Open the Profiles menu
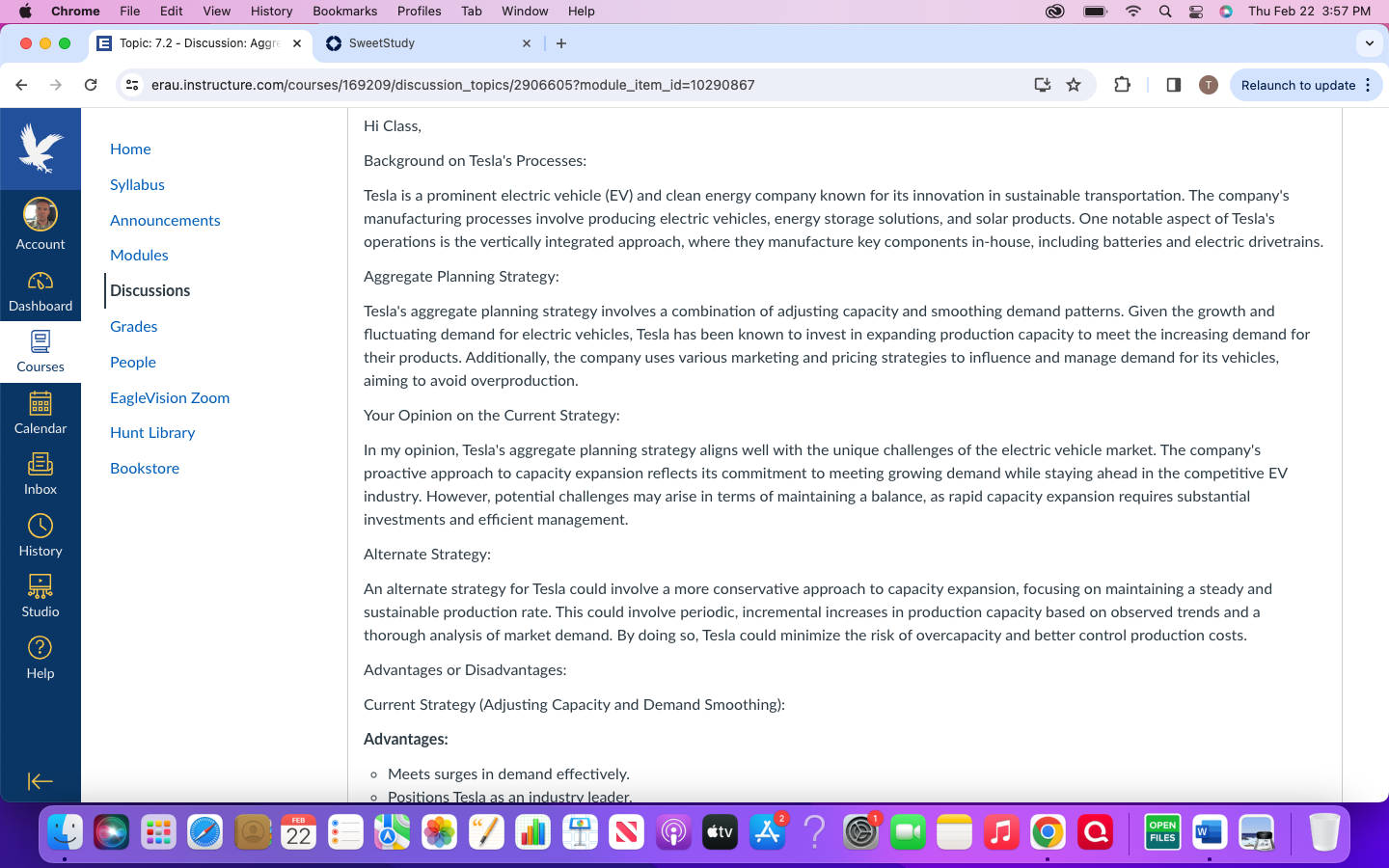Viewport: 1389px width, 868px height. click(420, 12)
